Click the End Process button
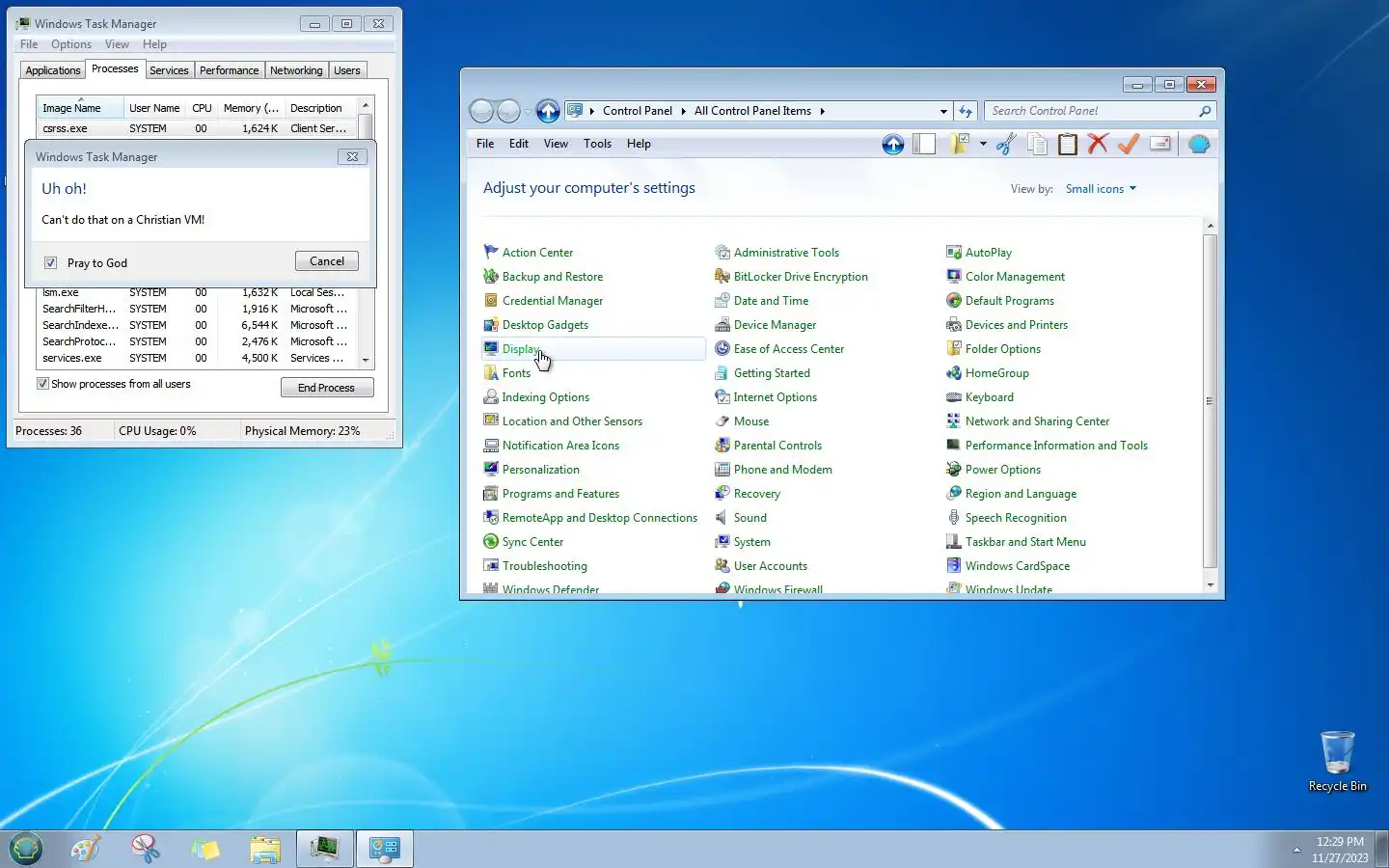This screenshot has width=1389, height=868. (327, 388)
